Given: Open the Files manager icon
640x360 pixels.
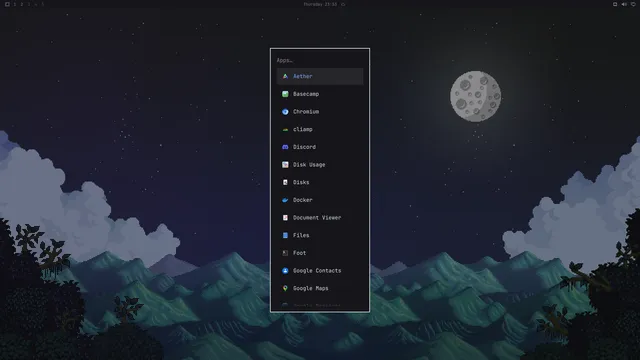Looking at the screenshot, I should pyautogui.click(x=285, y=235).
